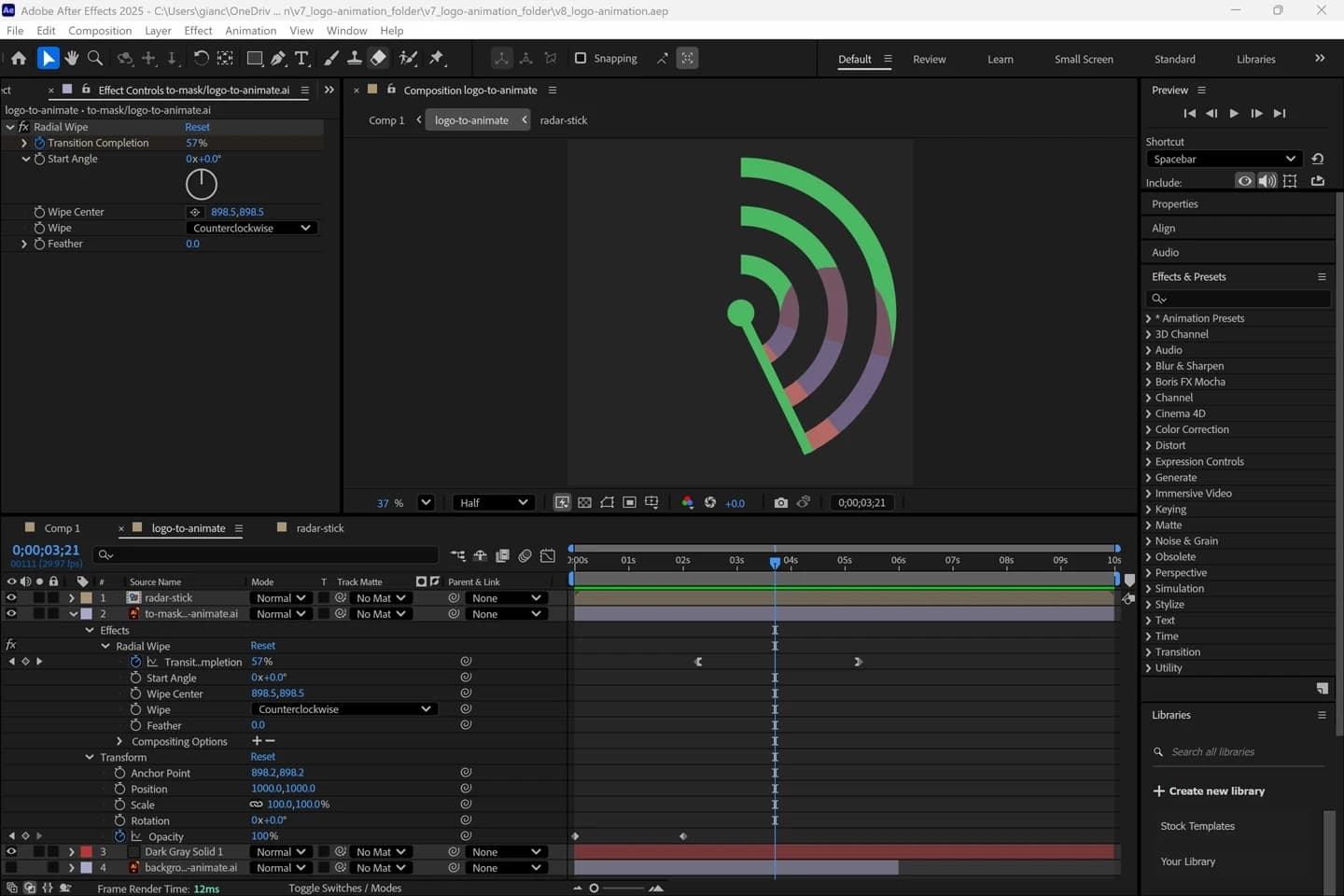1344x896 pixels.
Task: Open the Wipe direction dropdown in Effect Controls
Action: [252, 228]
